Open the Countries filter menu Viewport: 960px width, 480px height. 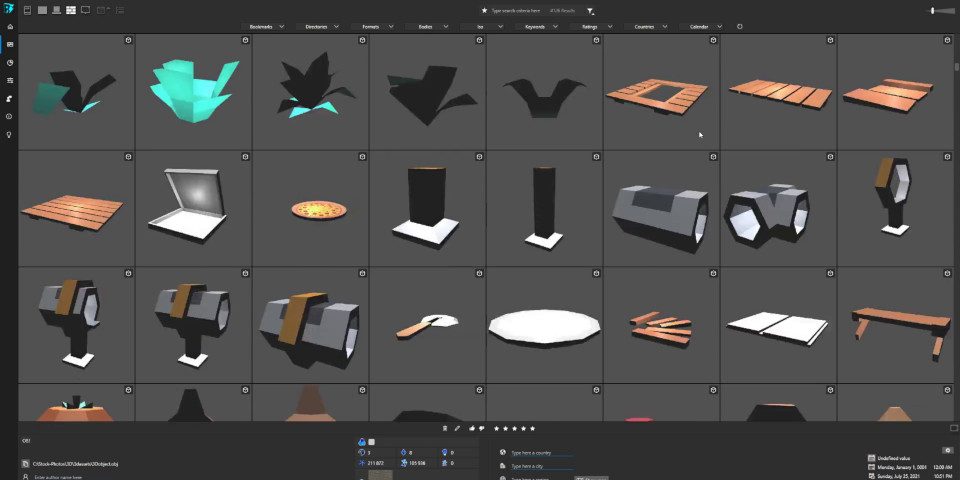pyautogui.click(x=649, y=26)
